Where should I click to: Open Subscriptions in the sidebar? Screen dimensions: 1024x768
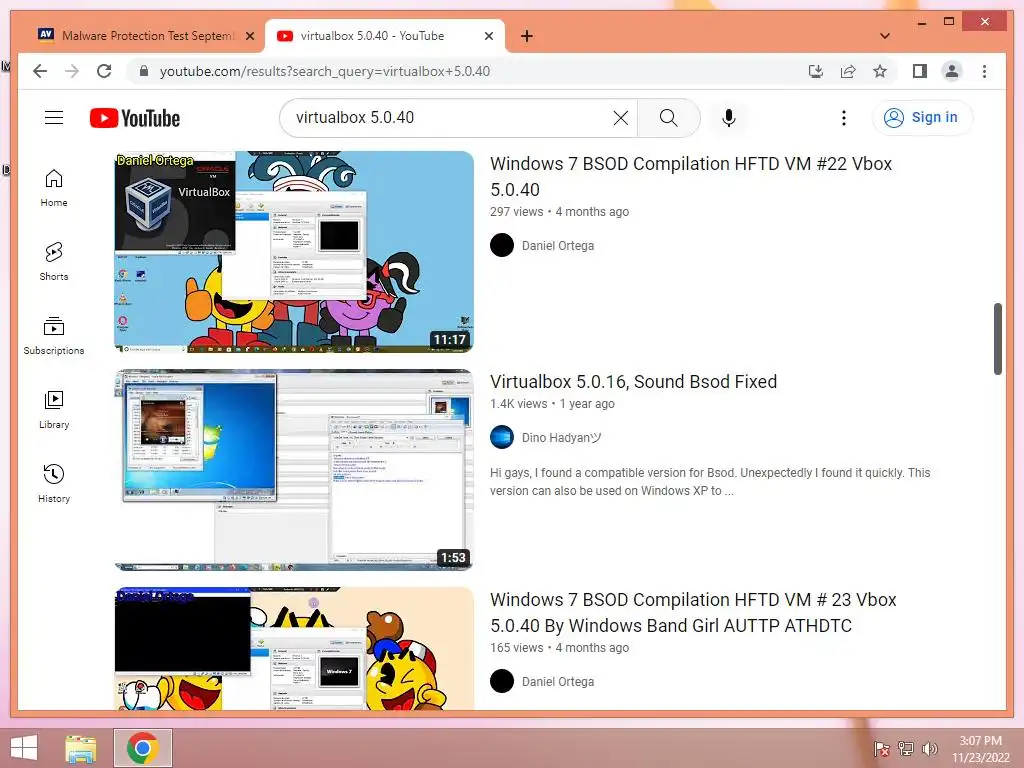point(54,336)
